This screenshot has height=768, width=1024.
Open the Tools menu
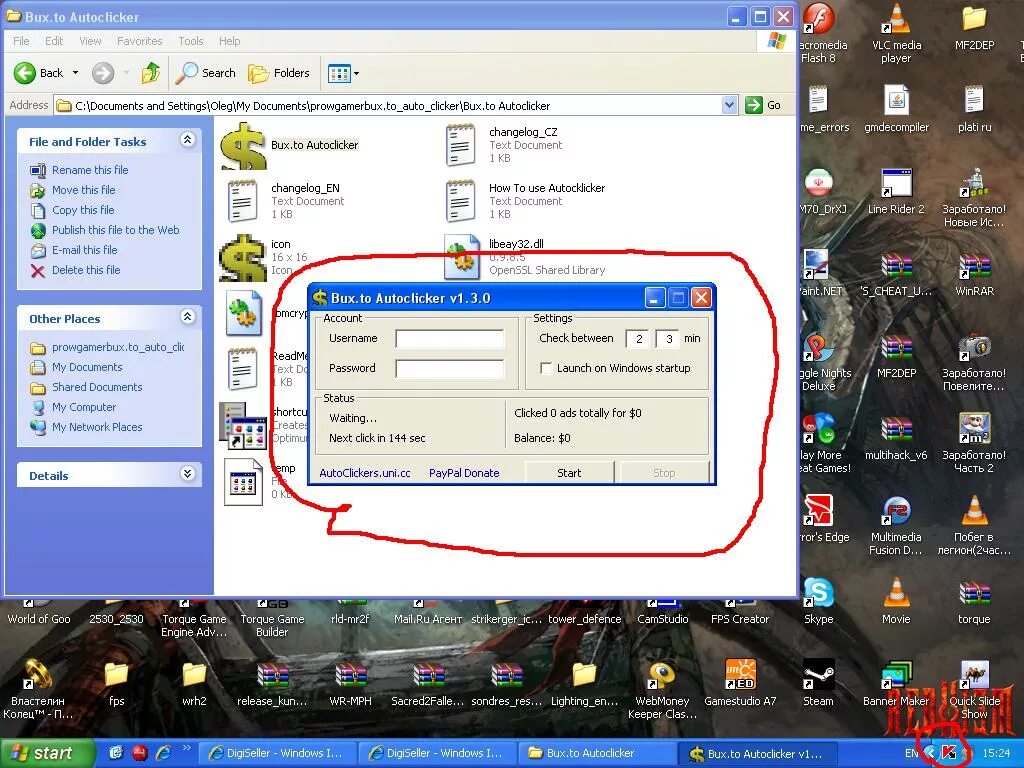[x=191, y=41]
